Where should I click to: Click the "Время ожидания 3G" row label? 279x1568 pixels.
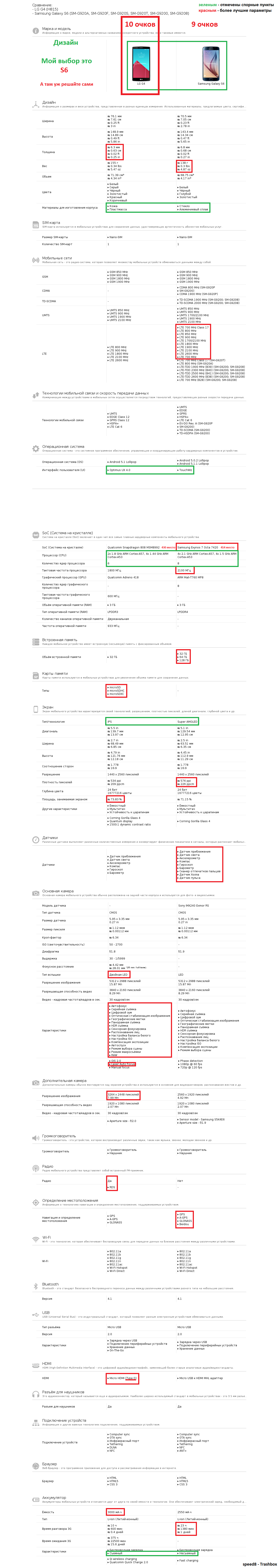57,1541
